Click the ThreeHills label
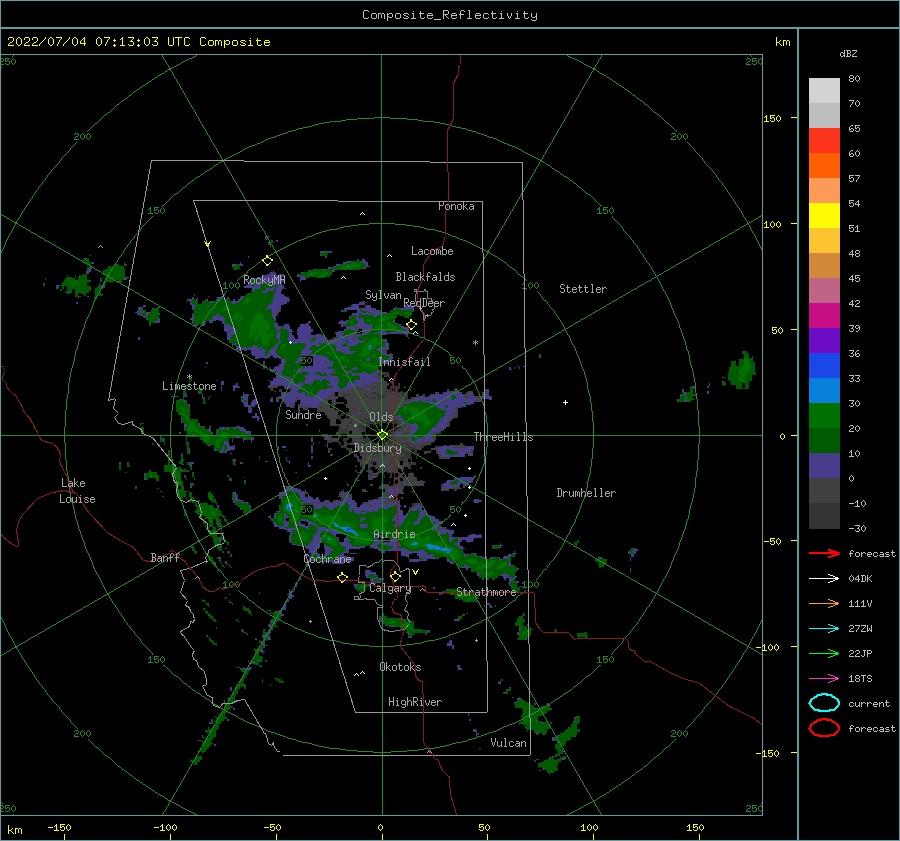This screenshot has width=900, height=841. pyautogui.click(x=503, y=437)
